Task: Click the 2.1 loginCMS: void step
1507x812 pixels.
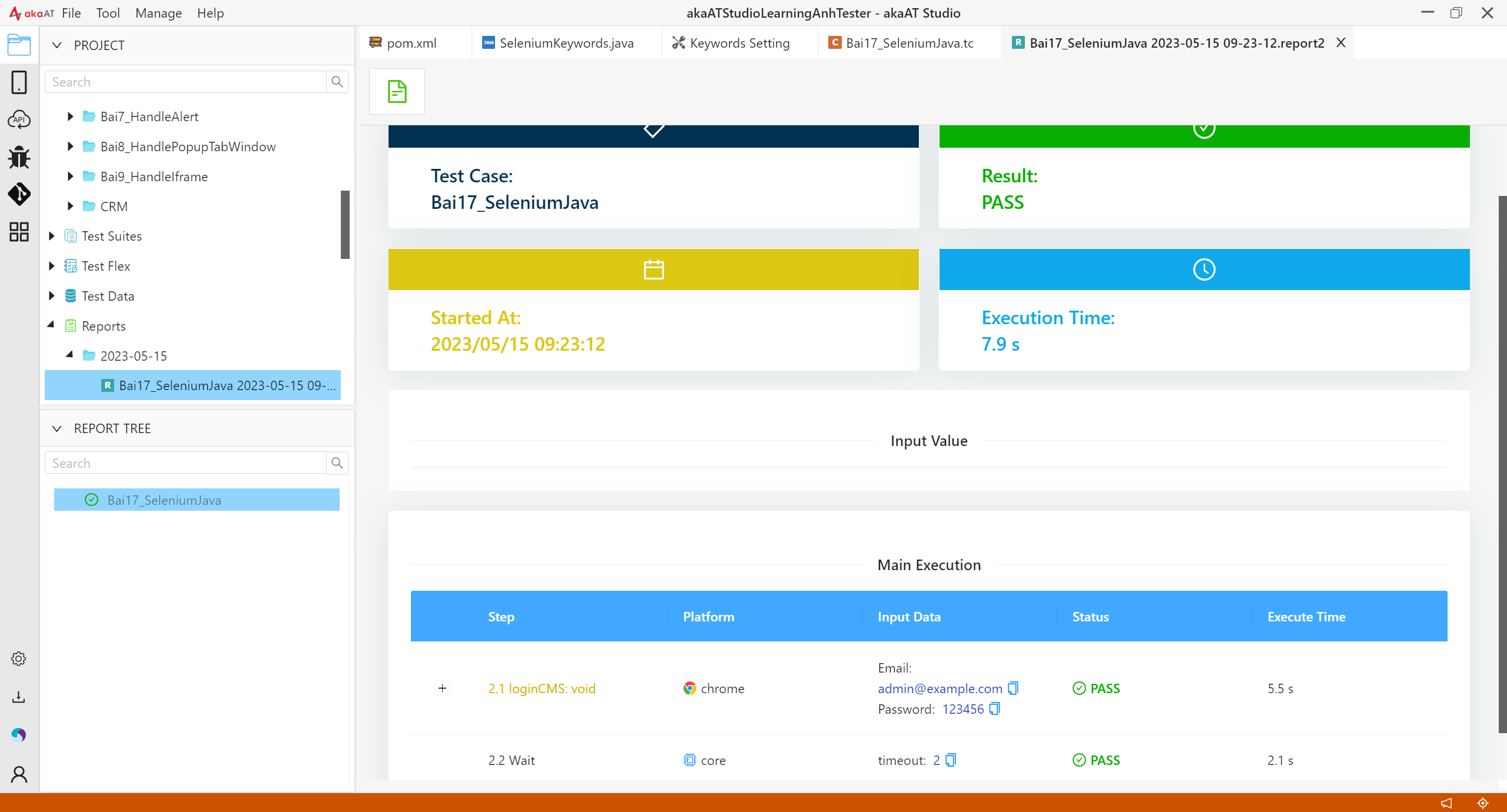Action: pos(542,688)
